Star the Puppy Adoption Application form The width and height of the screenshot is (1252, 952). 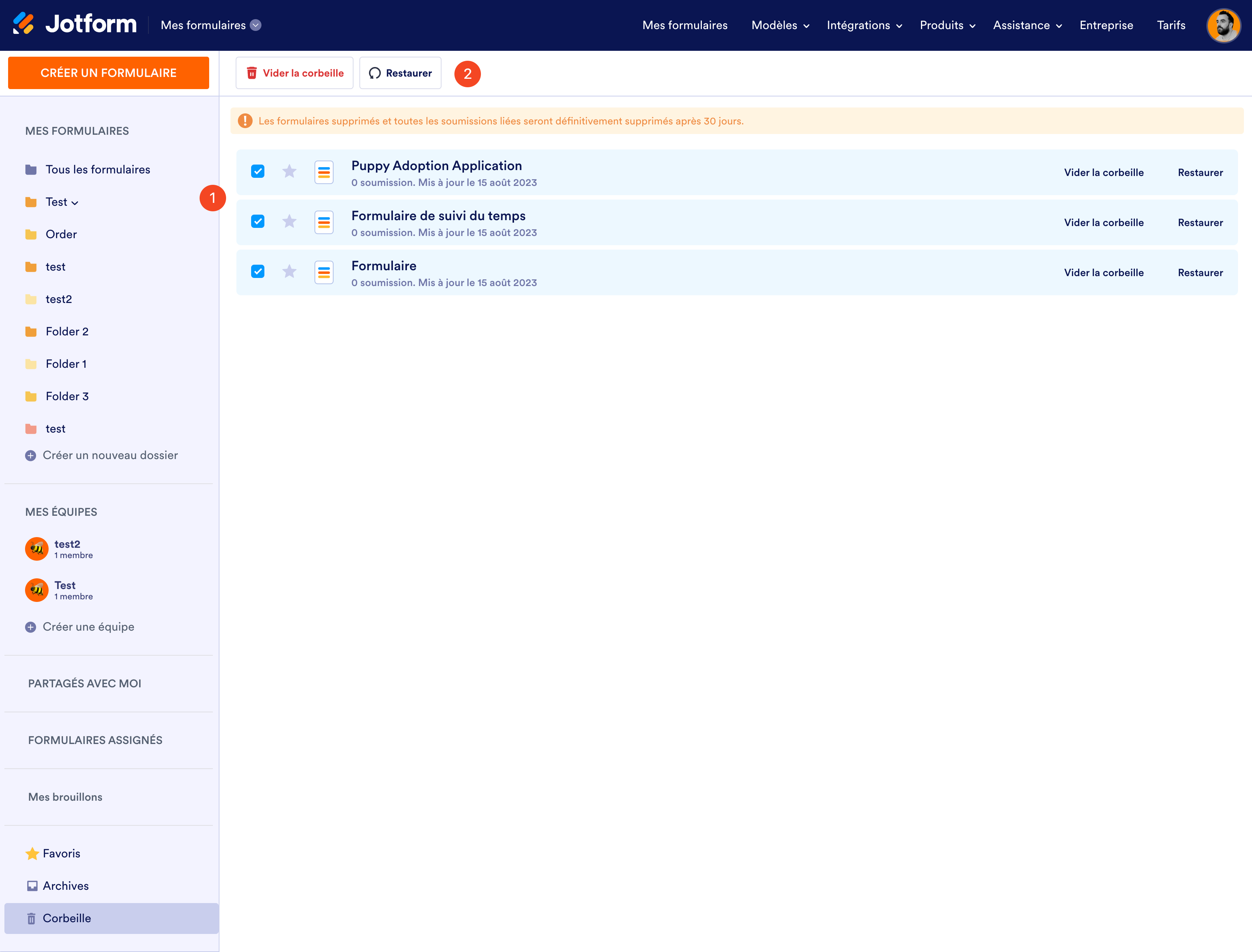(289, 171)
